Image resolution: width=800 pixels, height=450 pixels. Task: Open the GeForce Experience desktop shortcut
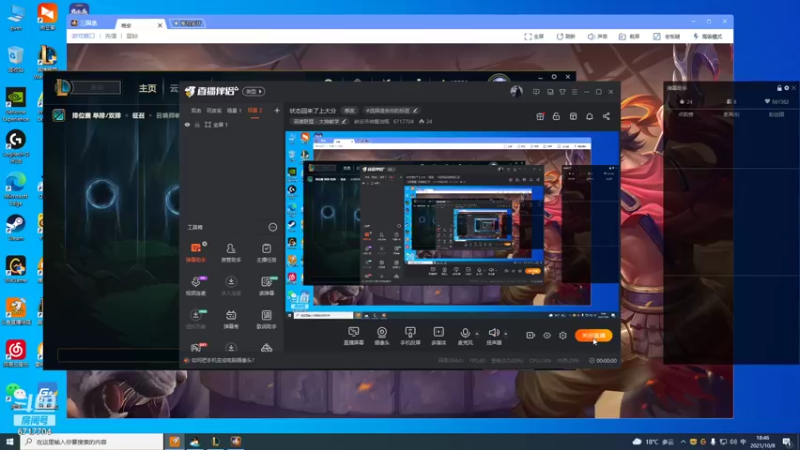pyautogui.click(x=16, y=105)
